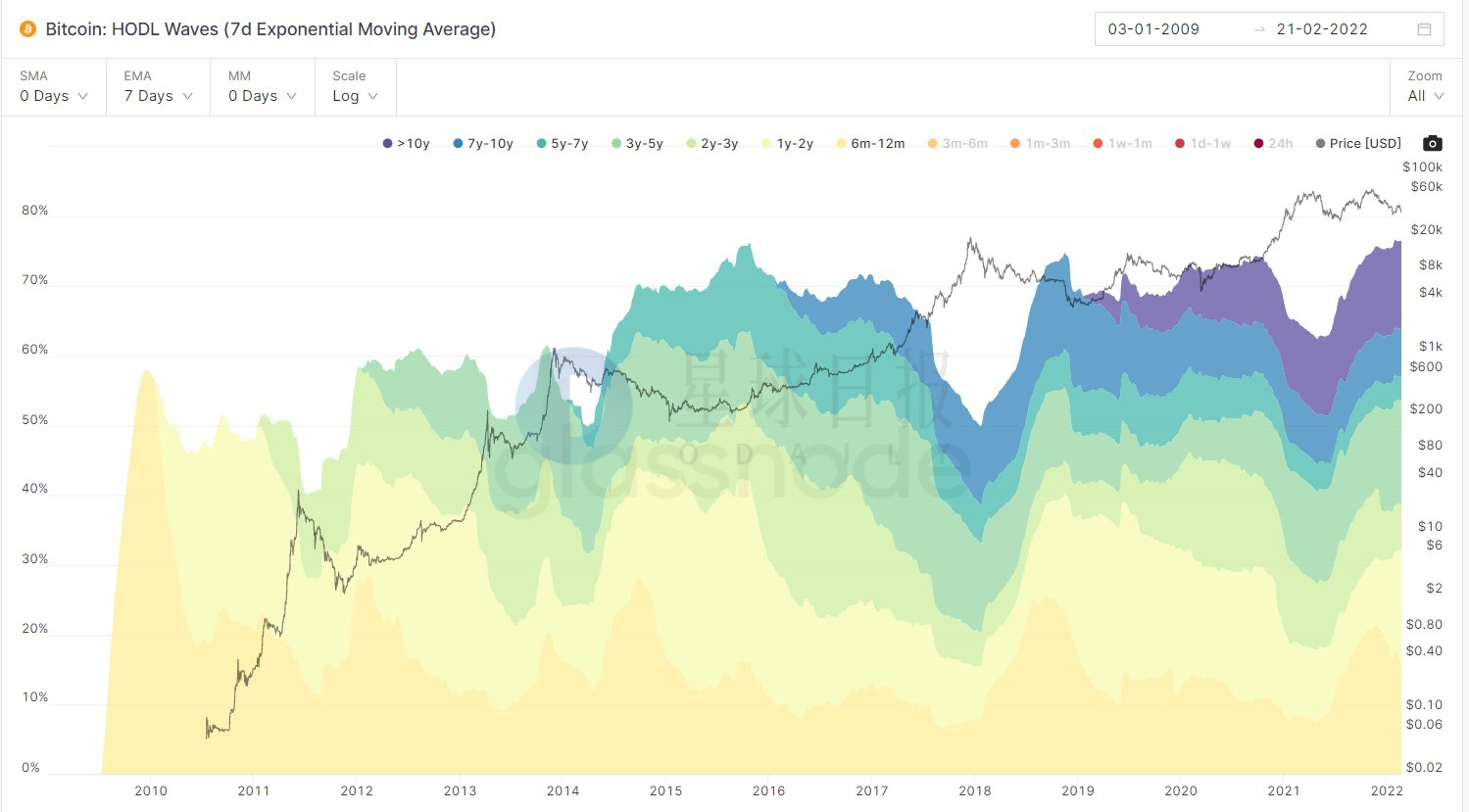Open the calendar icon in date range

pos(1425,29)
